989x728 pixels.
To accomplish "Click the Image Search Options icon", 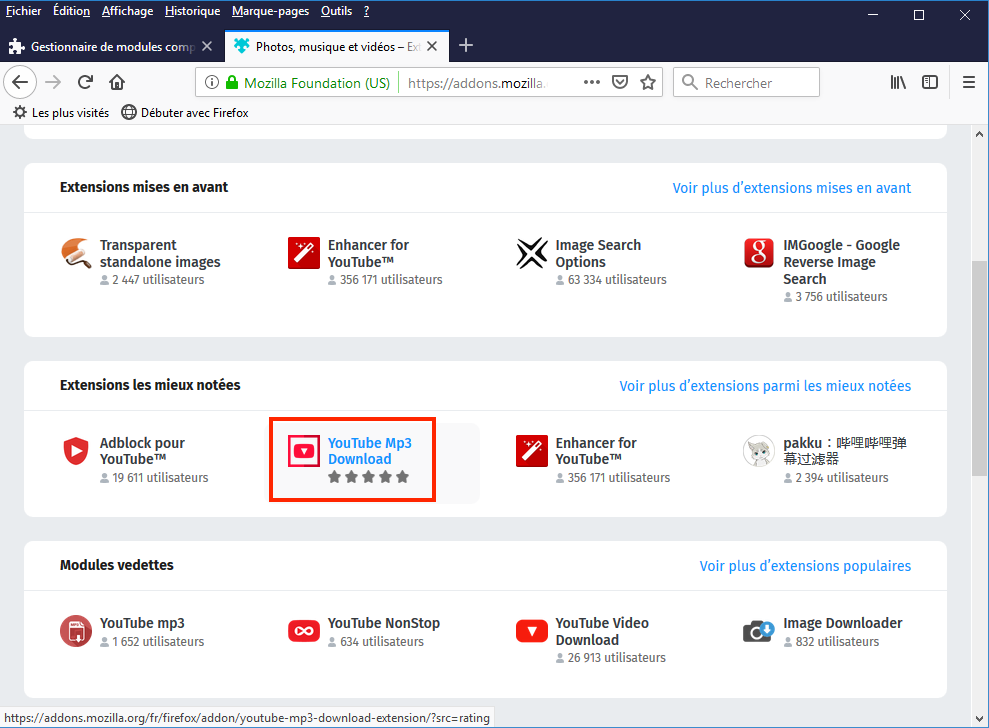I will 532,253.
